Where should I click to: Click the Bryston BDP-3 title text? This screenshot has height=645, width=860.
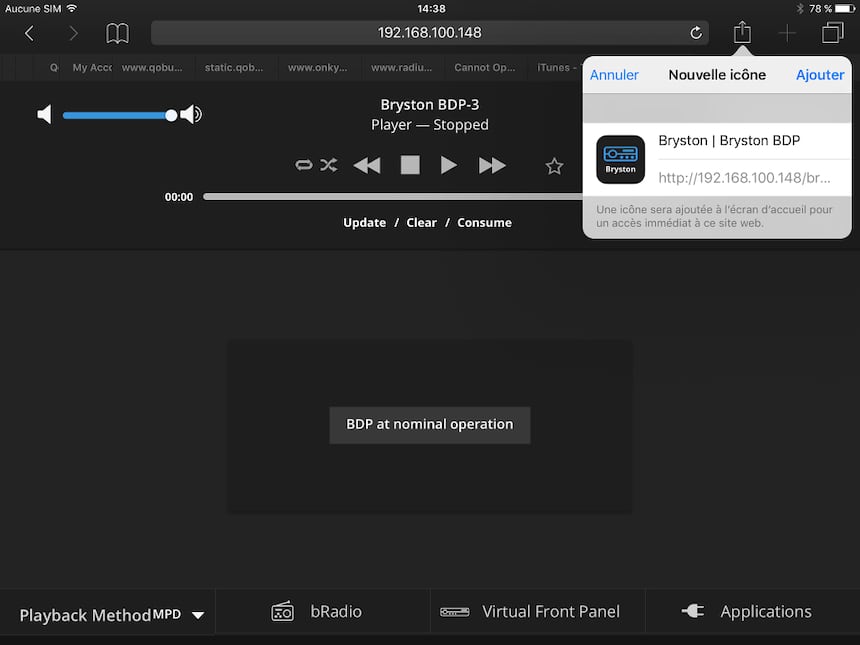click(x=429, y=105)
